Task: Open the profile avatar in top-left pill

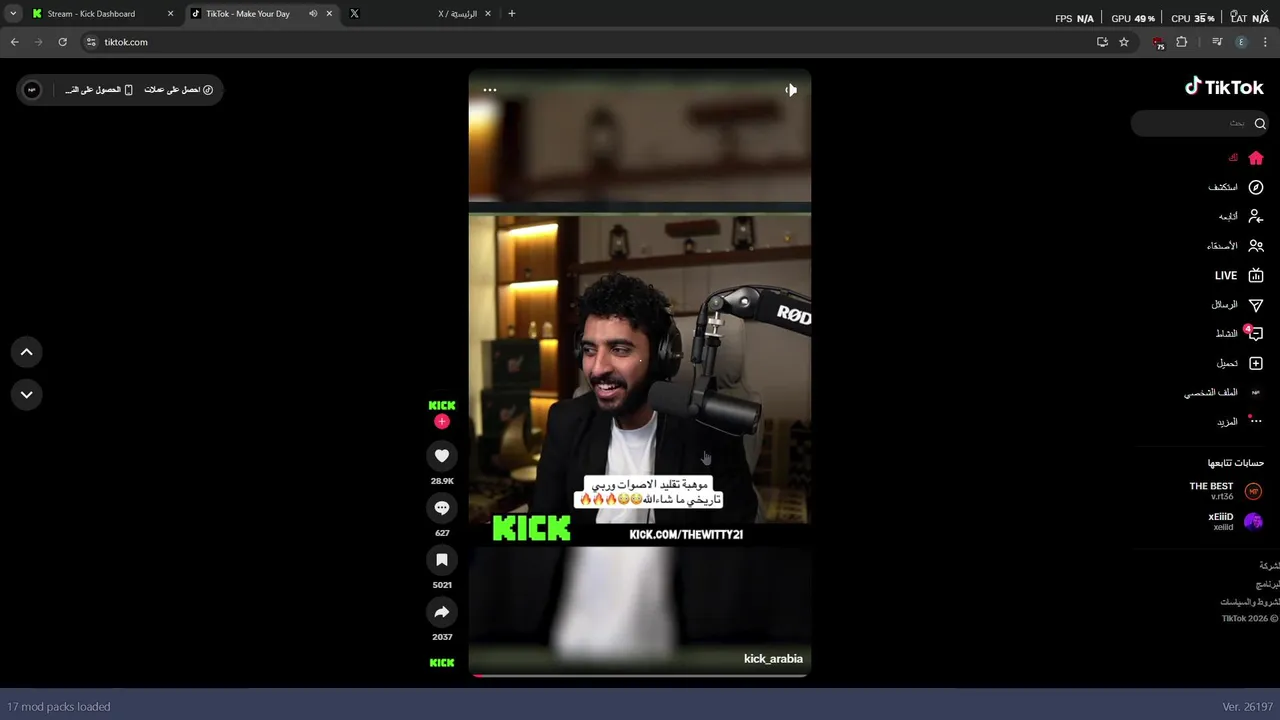Action: [x=32, y=90]
